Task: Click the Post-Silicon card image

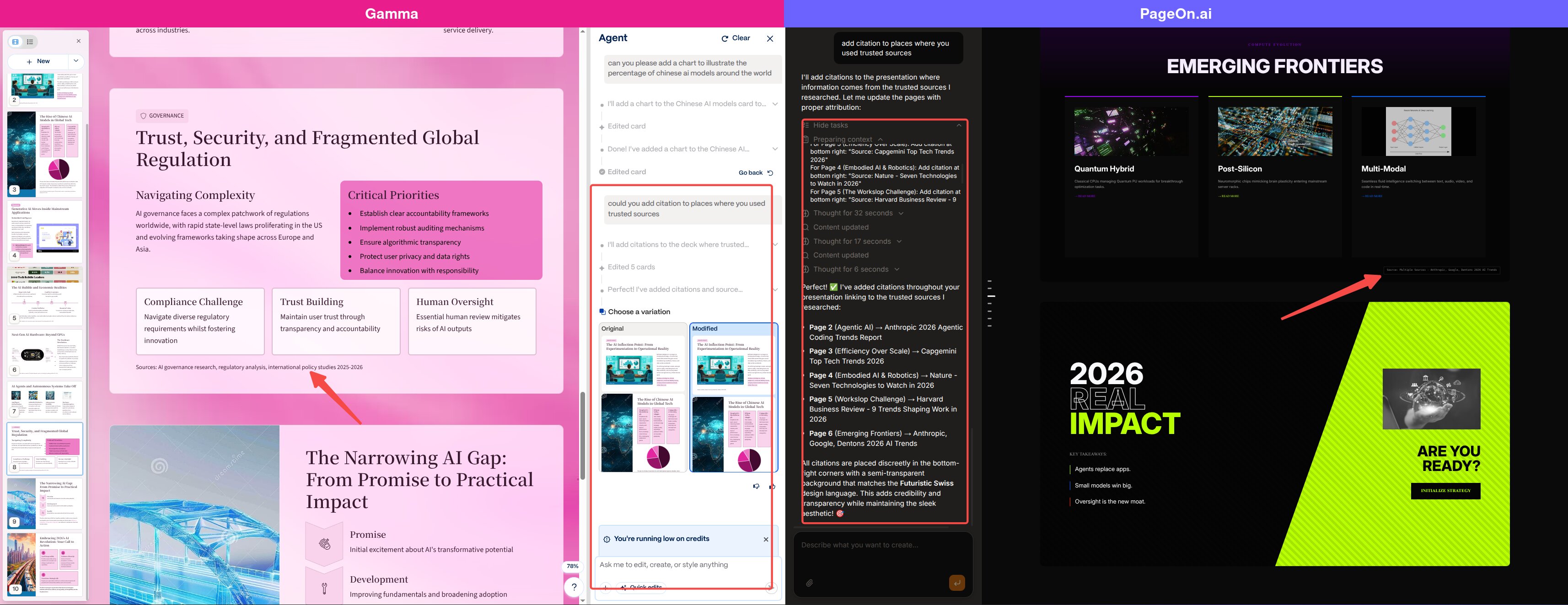Action: (1275, 131)
